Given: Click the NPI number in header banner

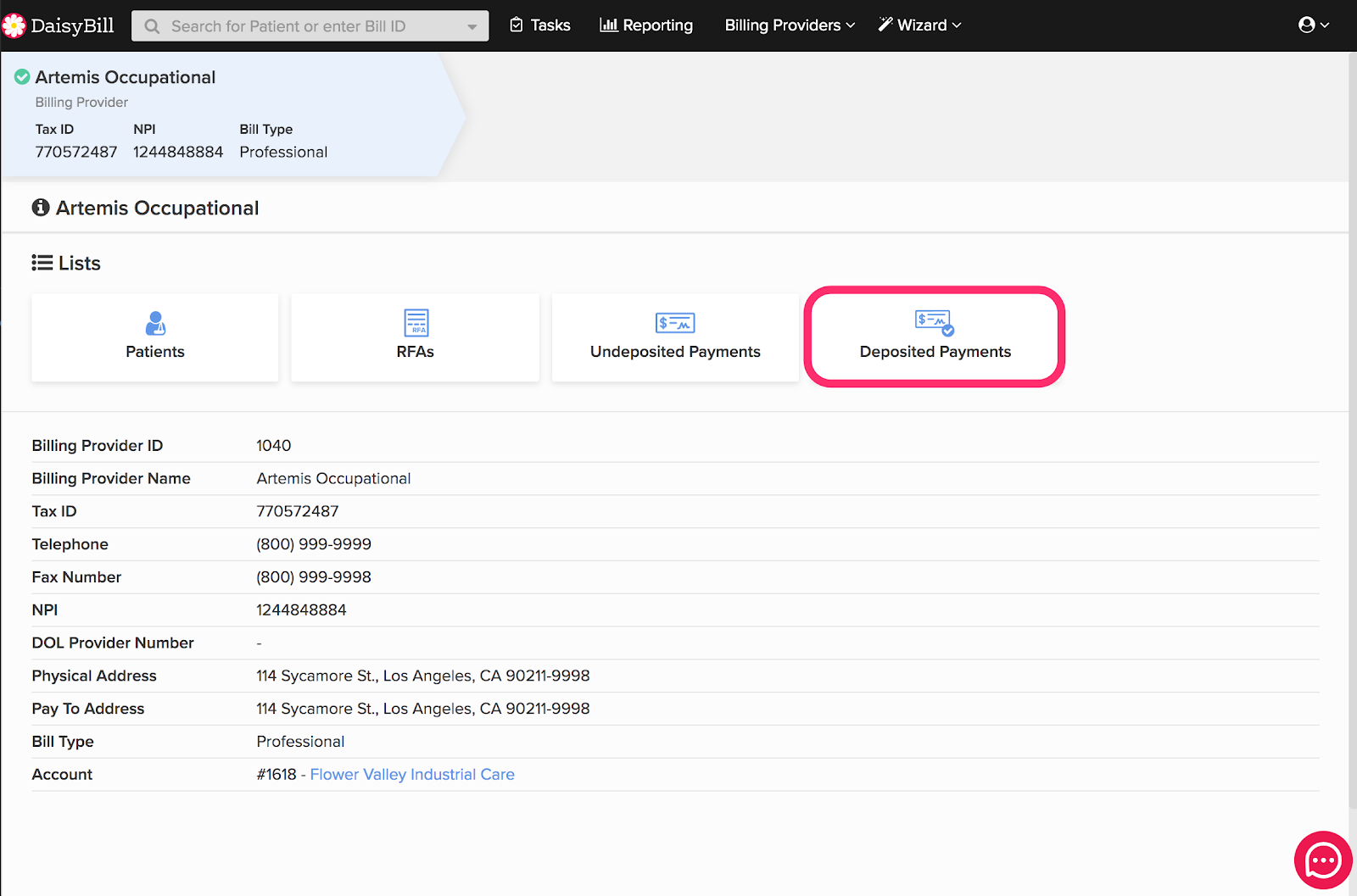Looking at the screenshot, I should pyautogui.click(x=178, y=152).
